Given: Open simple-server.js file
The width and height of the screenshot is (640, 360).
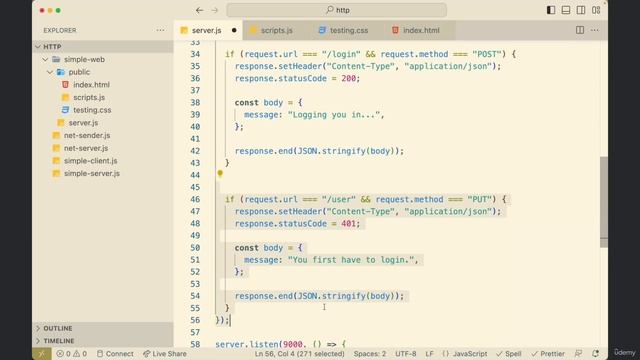Looking at the screenshot, I should pos(92,173).
